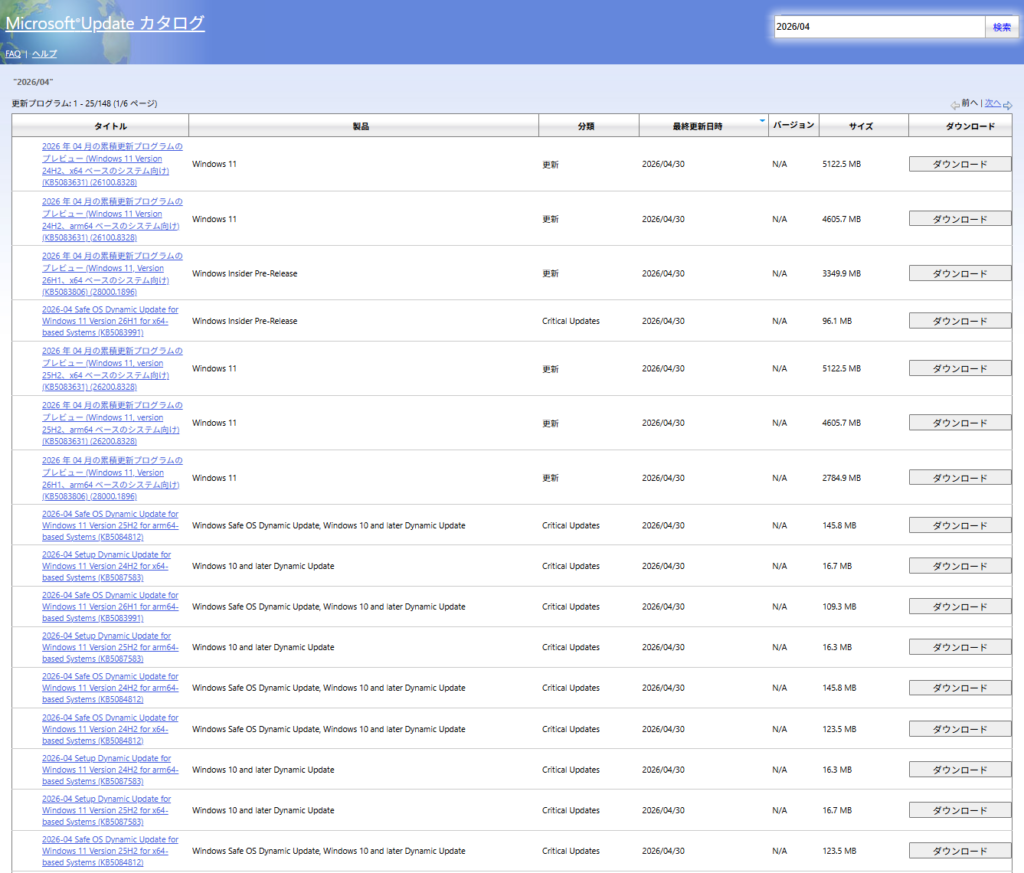Open Safe OS 24H2 x64 KB5084812 link
Screen dimensions: 1024x873
coord(110,729)
